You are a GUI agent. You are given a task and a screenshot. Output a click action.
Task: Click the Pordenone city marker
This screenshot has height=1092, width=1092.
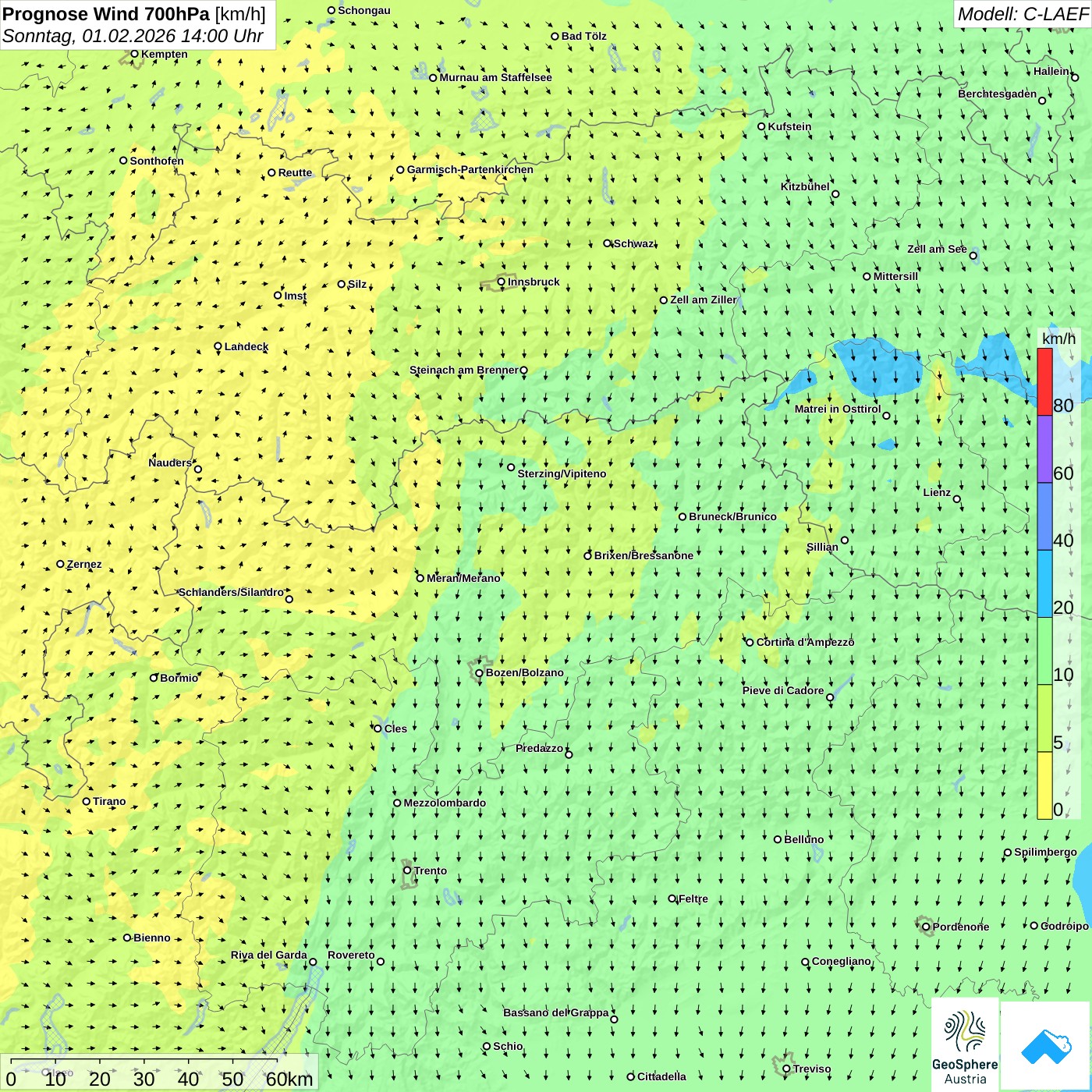tap(927, 927)
